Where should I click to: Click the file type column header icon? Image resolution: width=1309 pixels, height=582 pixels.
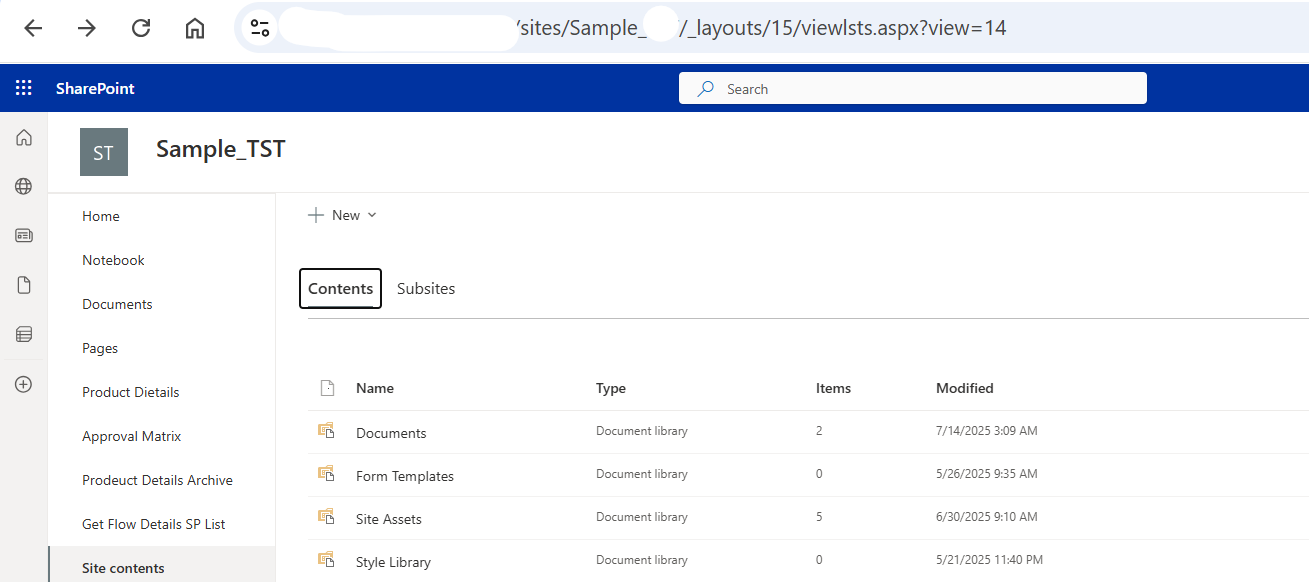click(x=325, y=388)
